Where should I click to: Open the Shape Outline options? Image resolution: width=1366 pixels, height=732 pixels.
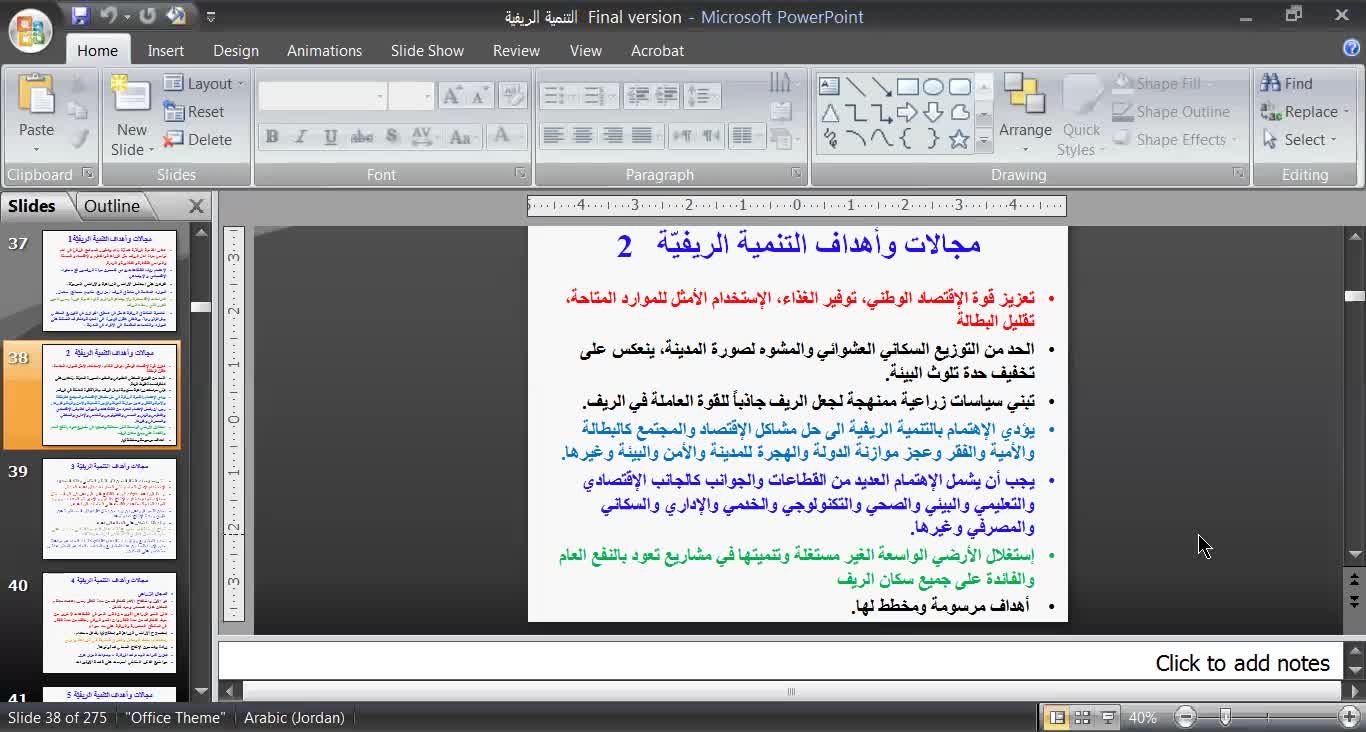click(x=1171, y=112)
